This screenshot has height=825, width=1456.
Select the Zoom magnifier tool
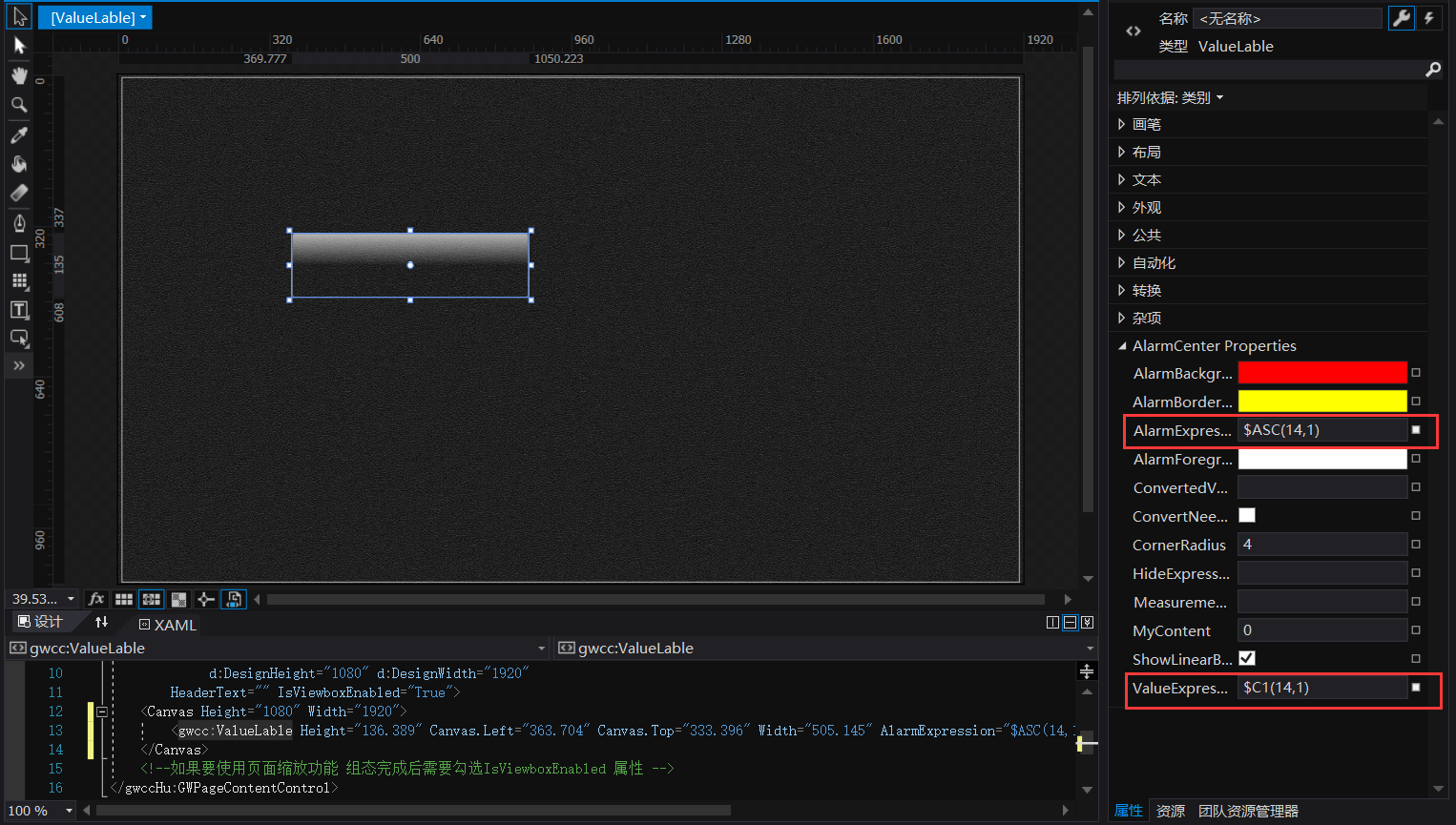pyautogui.click(x=19, y=105)
